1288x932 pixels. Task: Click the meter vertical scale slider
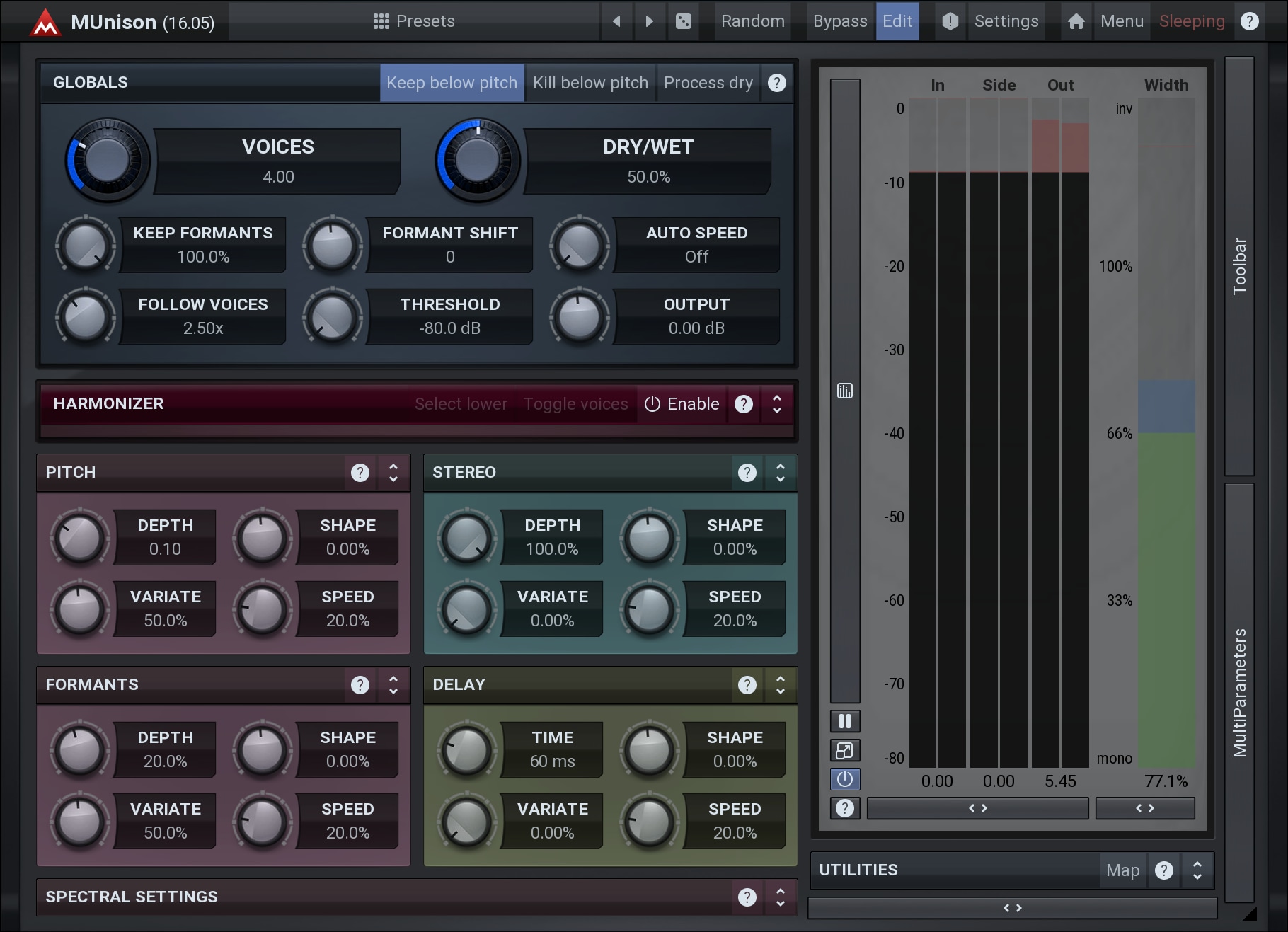845,391
